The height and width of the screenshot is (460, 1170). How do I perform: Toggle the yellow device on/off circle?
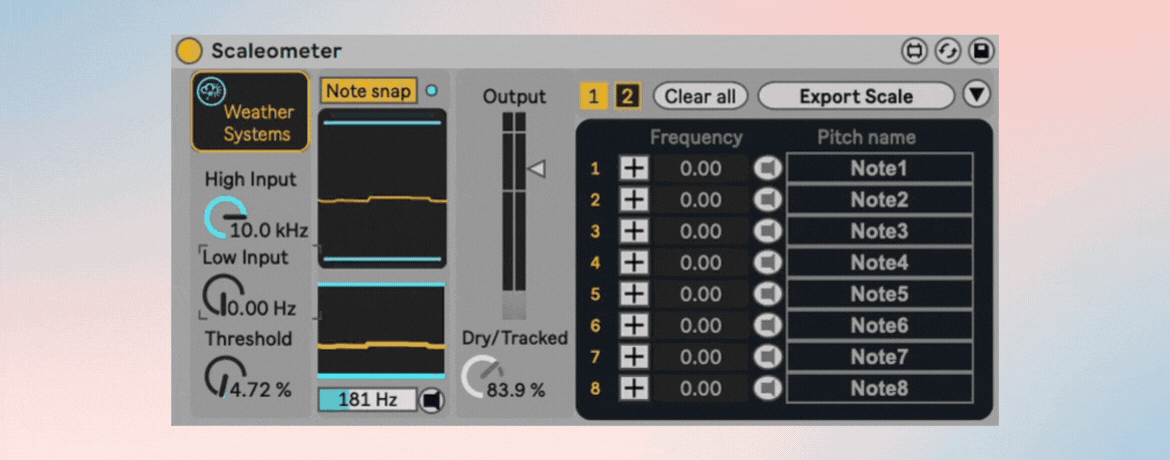click(x=189, y=51)
